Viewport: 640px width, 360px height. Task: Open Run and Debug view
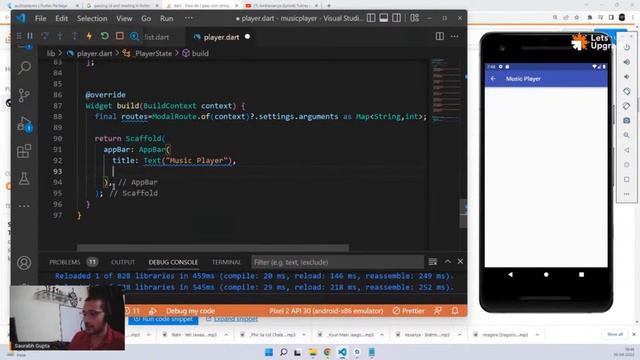point(24,124)
